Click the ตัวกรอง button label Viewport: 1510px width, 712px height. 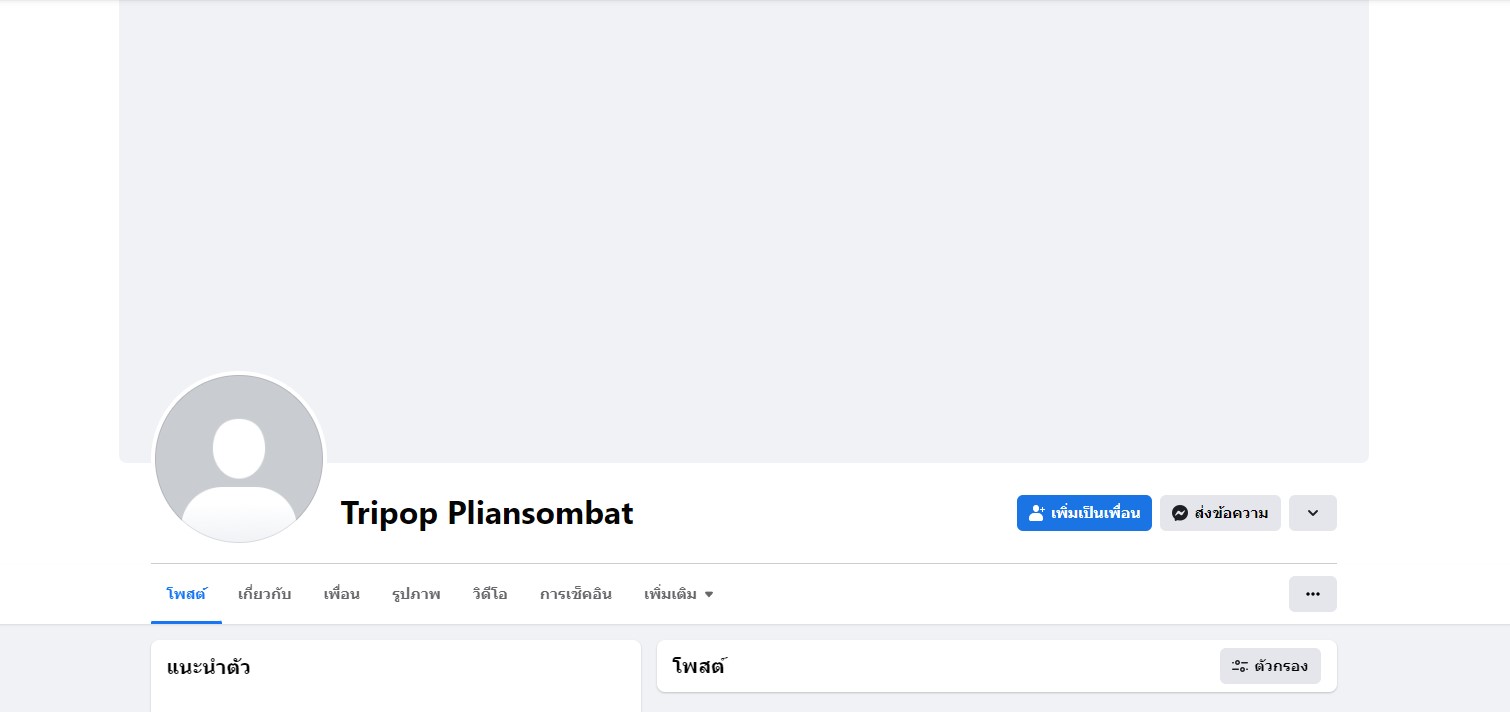1281,666
